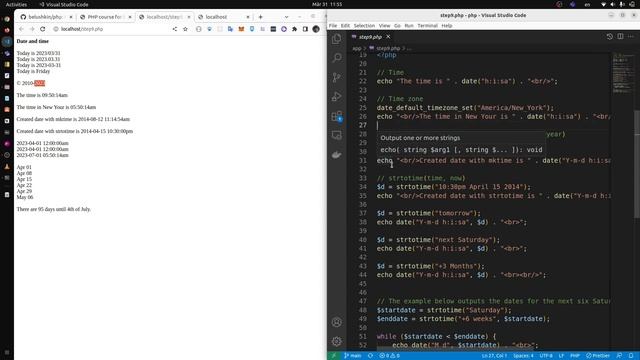
Task: Open the Visual Studio Code top-bar app menu
Action: point(64,4)
